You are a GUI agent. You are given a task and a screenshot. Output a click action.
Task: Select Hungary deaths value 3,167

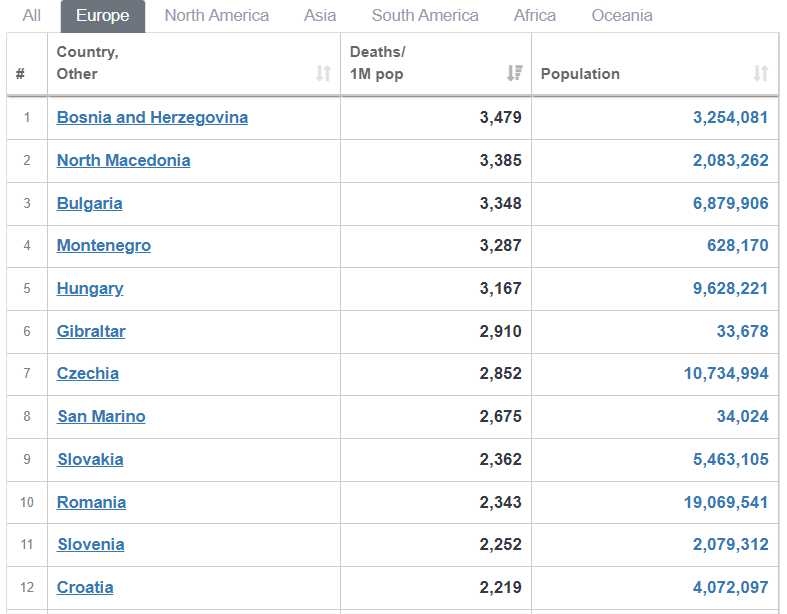[500, 289]
